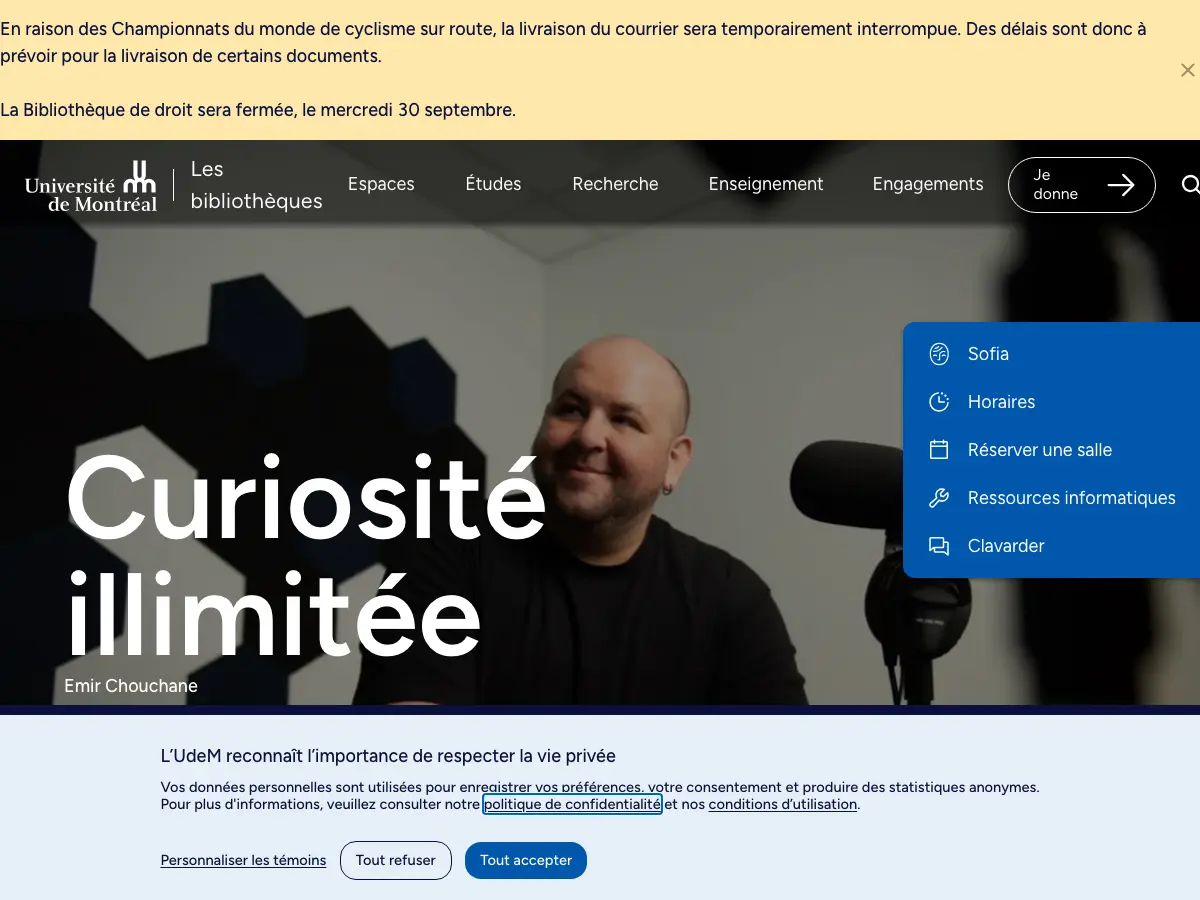Click the Emir Chouchane caption
Viewport: 1200px width, 900px height.
tap(131, 686)
